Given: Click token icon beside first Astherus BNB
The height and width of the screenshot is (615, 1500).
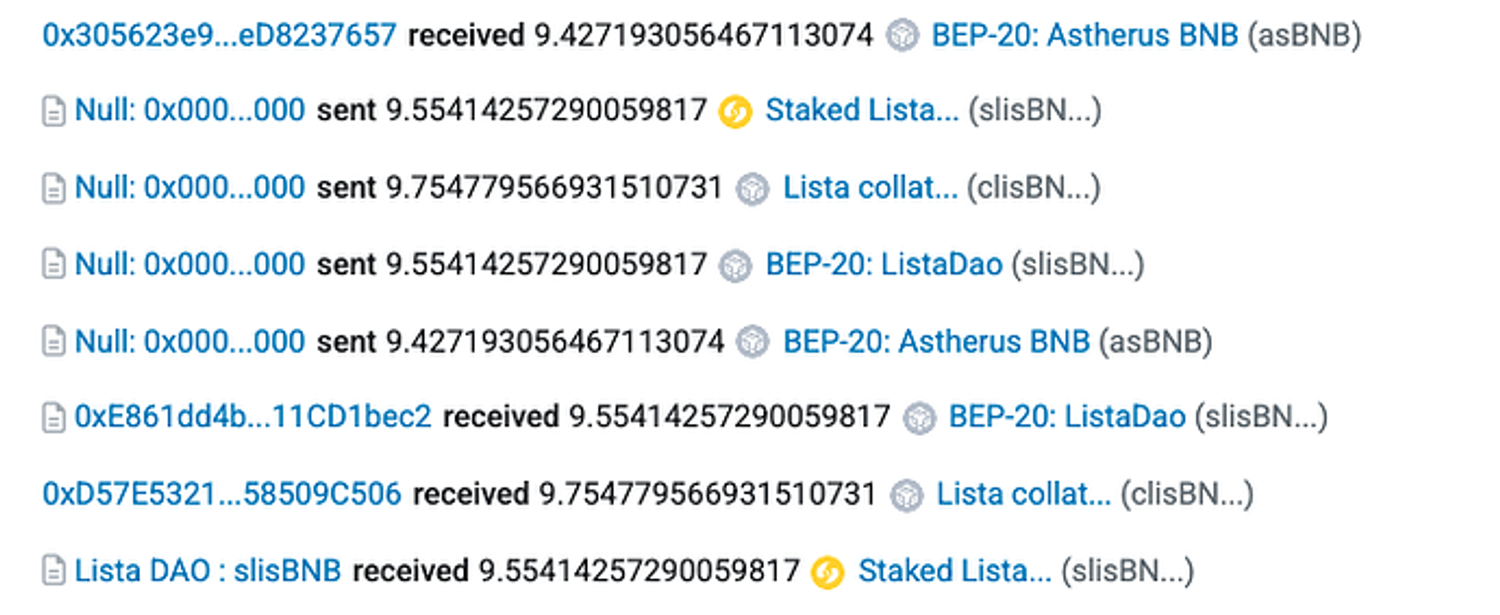Looking at the screenshot, I should [x=902, y=37].
